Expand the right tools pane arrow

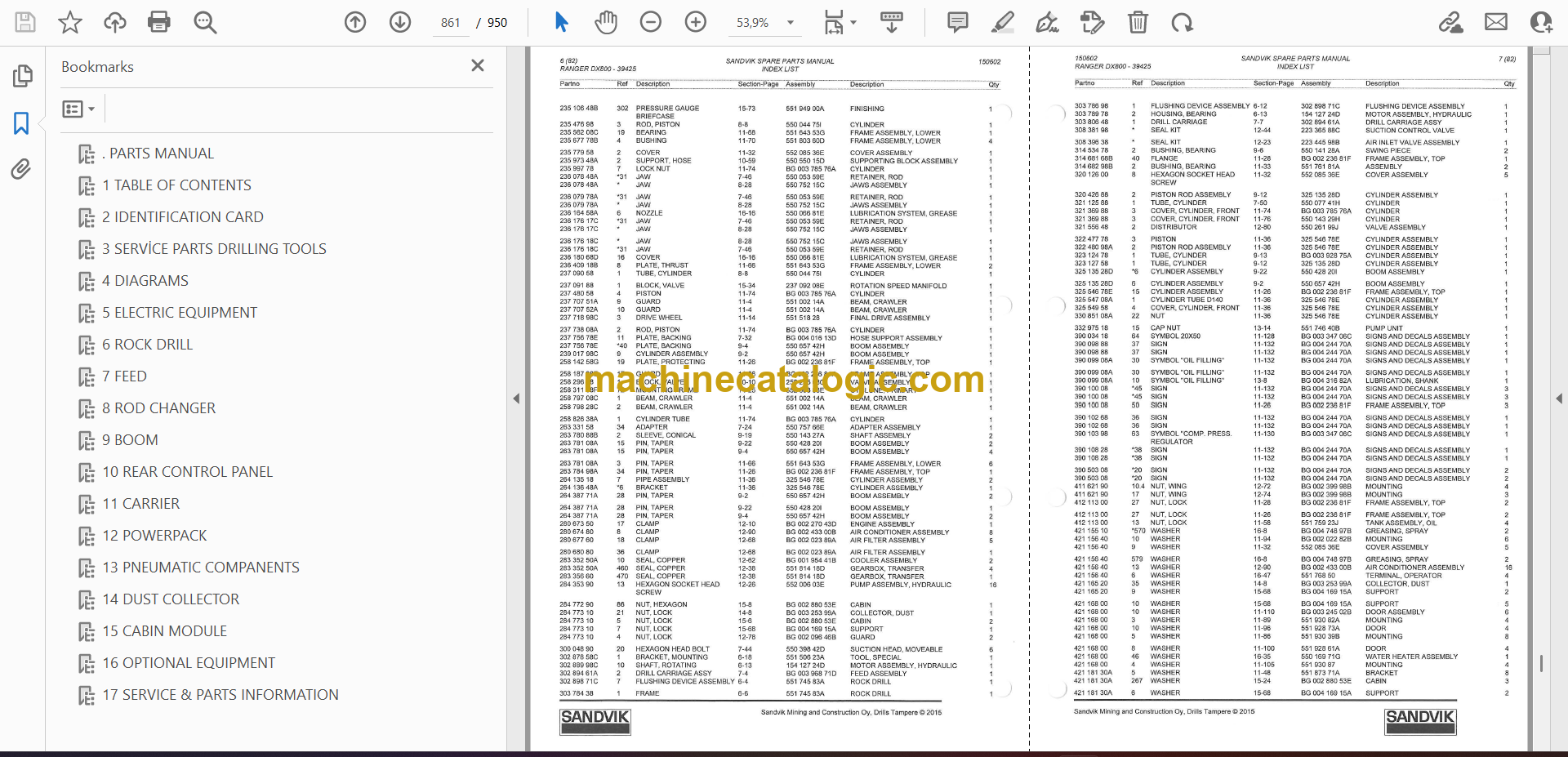point(1559,399)
